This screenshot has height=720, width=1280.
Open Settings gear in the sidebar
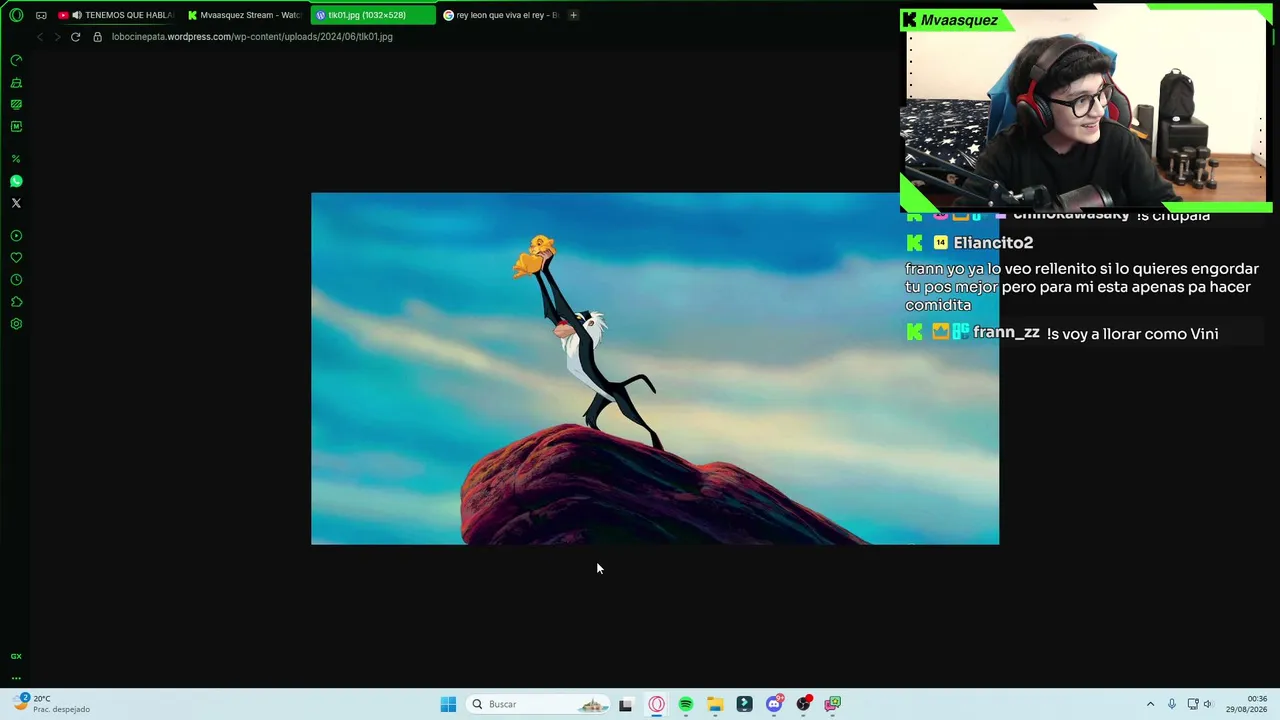click(x=16, y=324)
